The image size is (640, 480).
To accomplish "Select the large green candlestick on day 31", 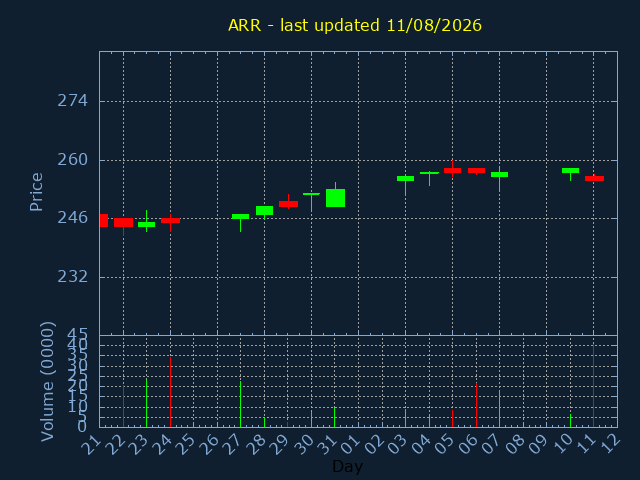I will pos(336,198).
